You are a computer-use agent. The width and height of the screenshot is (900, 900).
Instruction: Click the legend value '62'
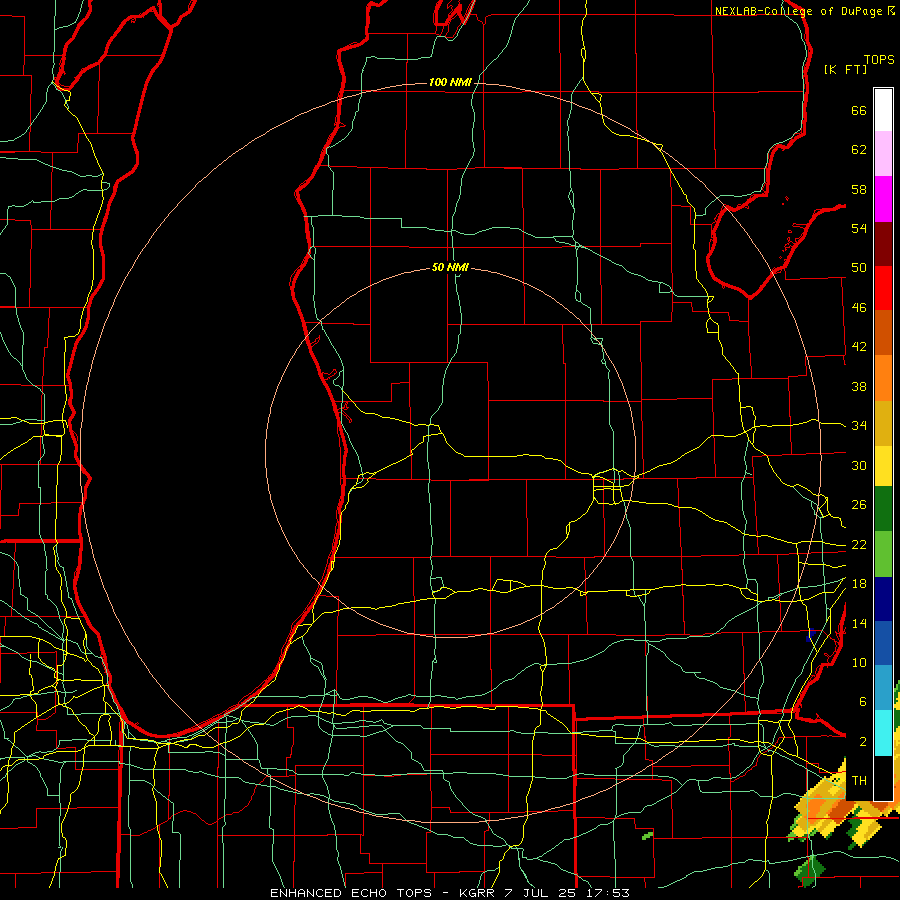[x=859, y=150]
